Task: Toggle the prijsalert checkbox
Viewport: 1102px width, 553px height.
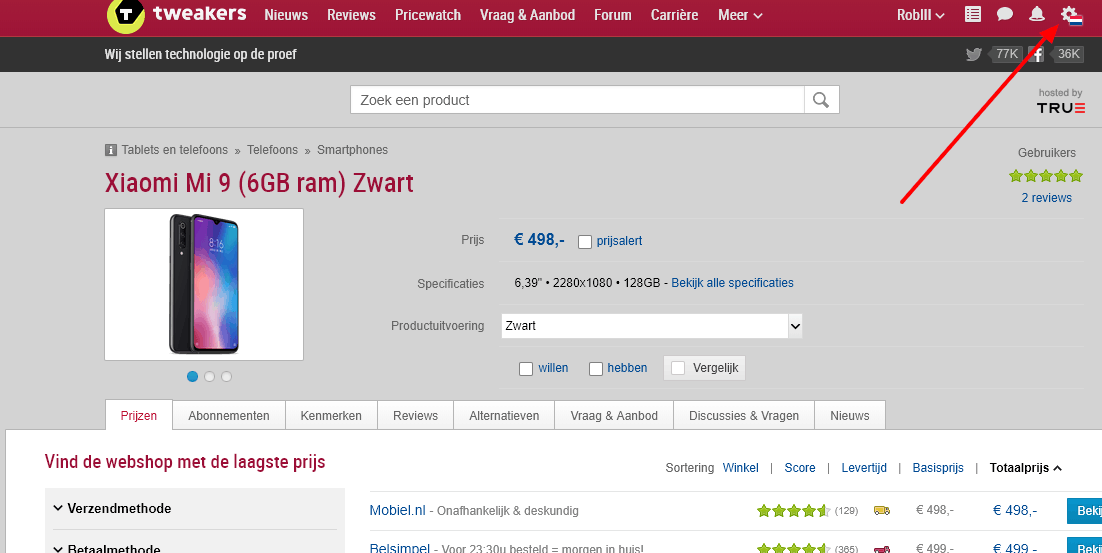Action: [585, 242]
